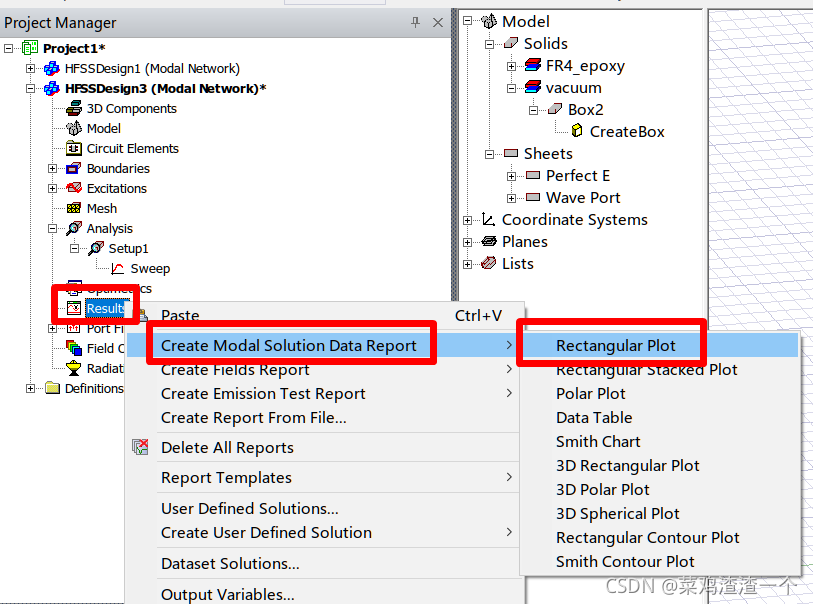
Task: Select Rectangular Contour Plot
Action: pyautogui.click(x=660, y=538)
